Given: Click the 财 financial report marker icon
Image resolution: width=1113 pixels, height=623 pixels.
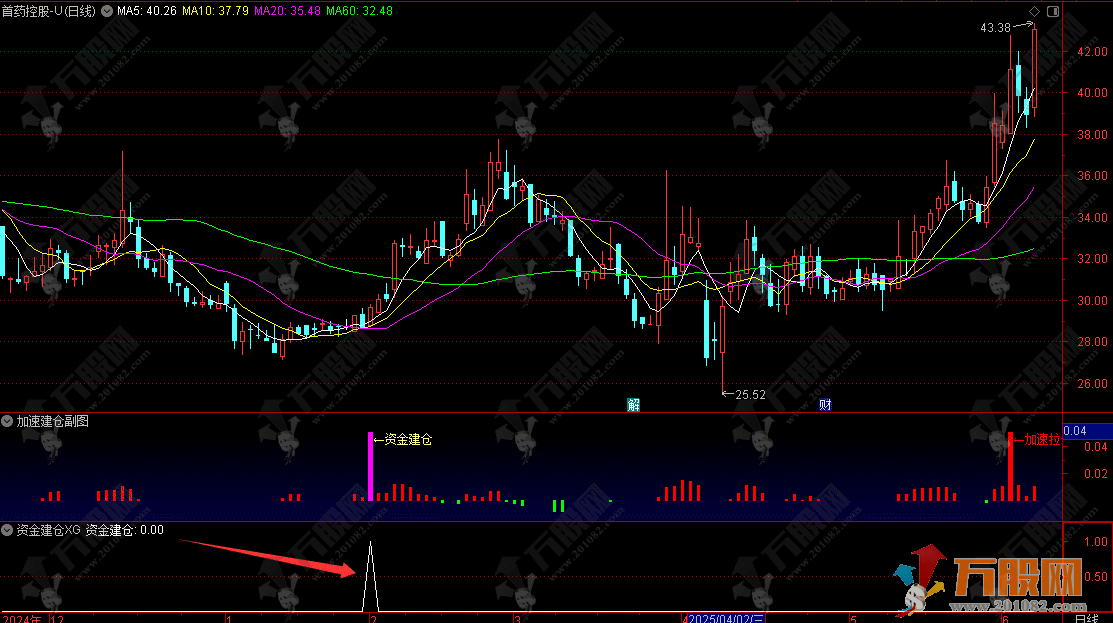Looking at the screenshot, I should 826,405.
